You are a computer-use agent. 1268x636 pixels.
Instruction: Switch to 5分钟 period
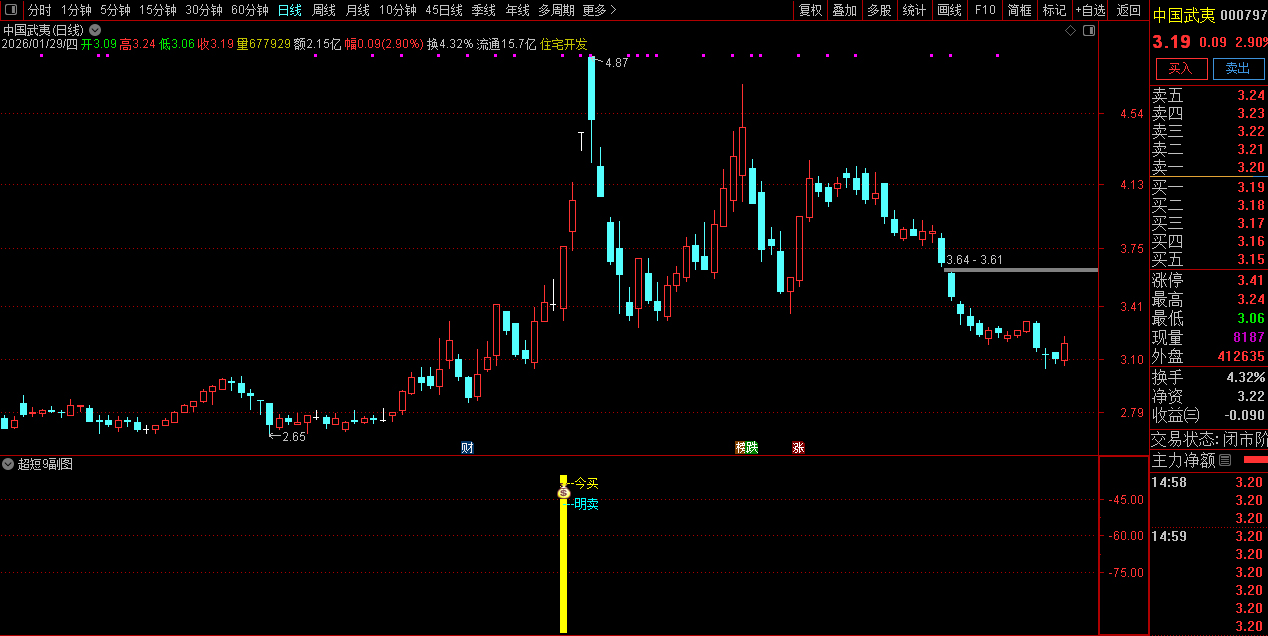click(115, 10)
